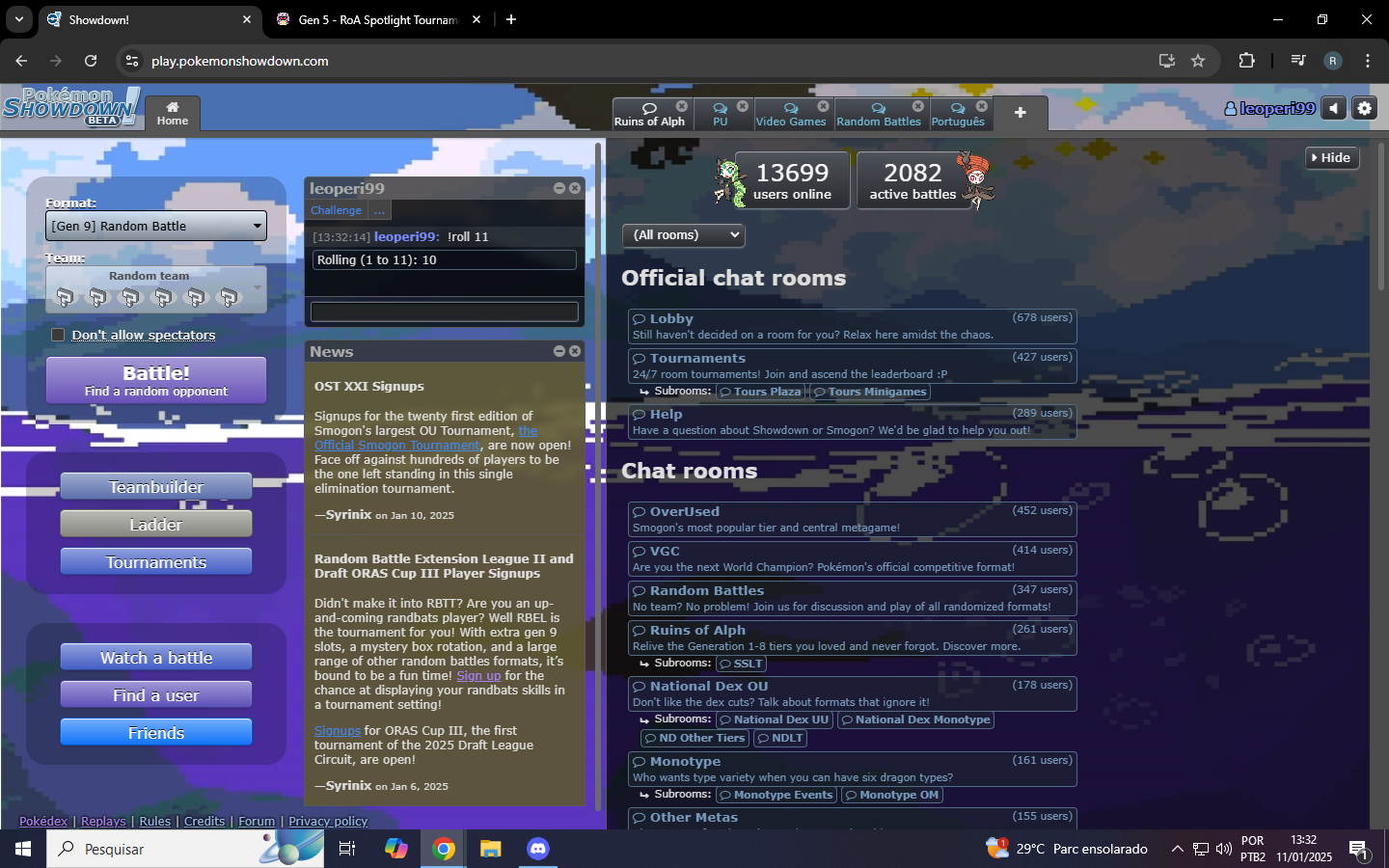Open the Chrome extensions puzzle icon
Screen dimensions: 1389x868
click(1246, 61)
